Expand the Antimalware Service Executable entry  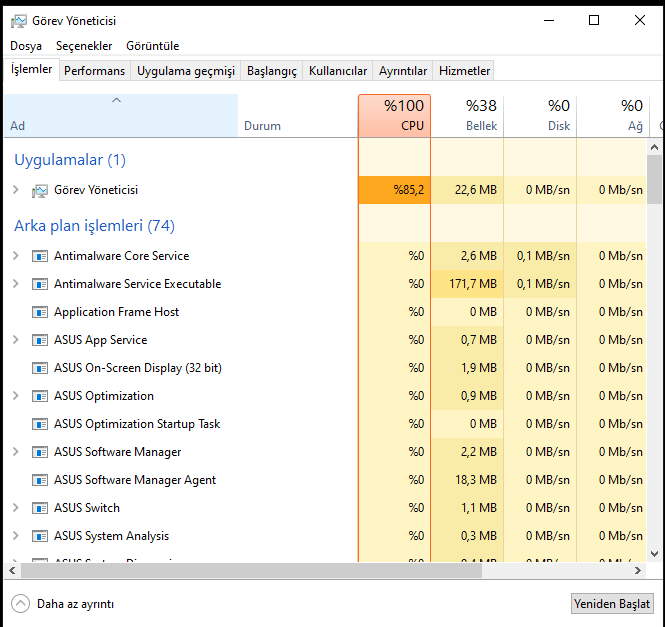pos(16,283)
